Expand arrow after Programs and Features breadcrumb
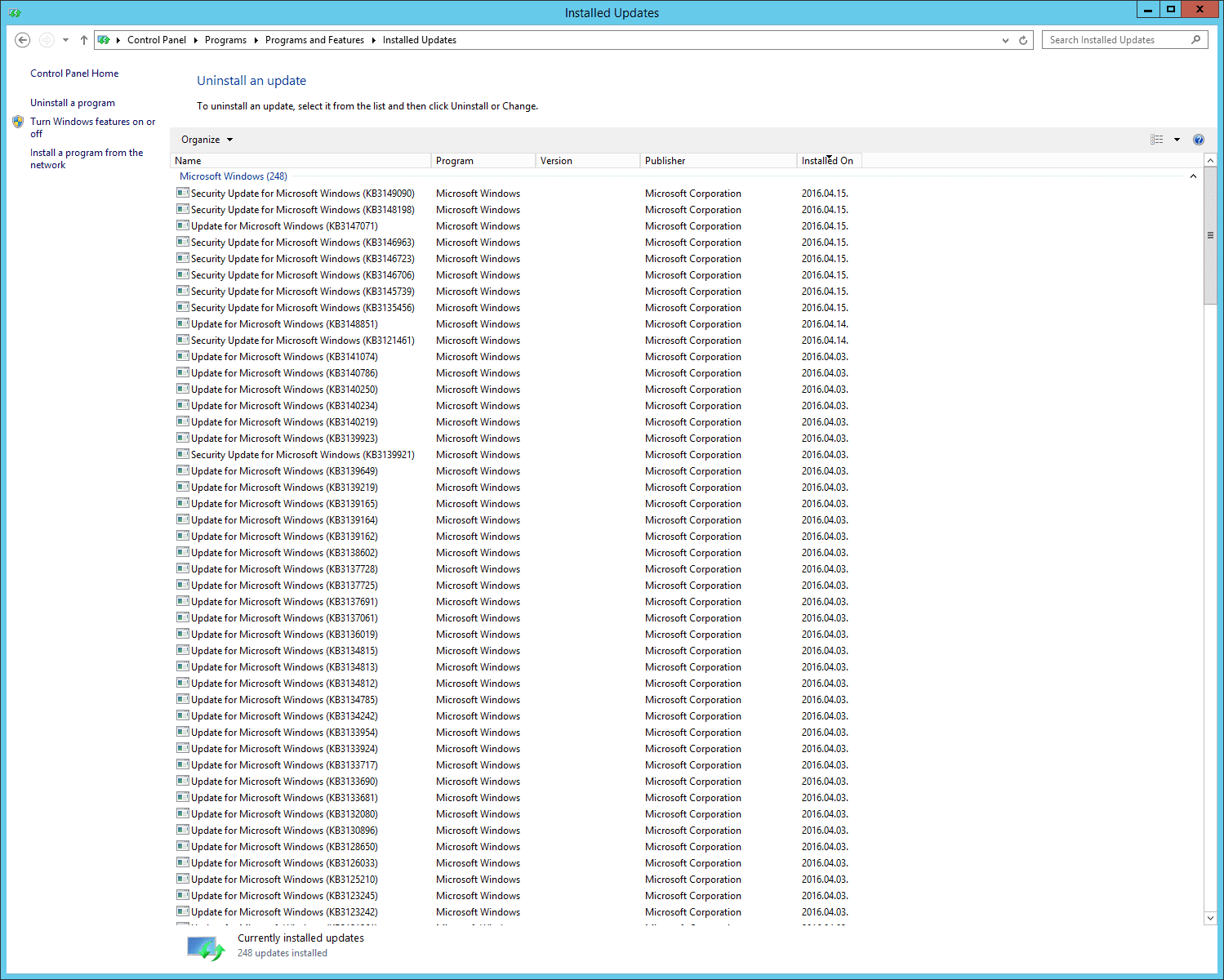1224x980 pixels. tap(373, 40)
